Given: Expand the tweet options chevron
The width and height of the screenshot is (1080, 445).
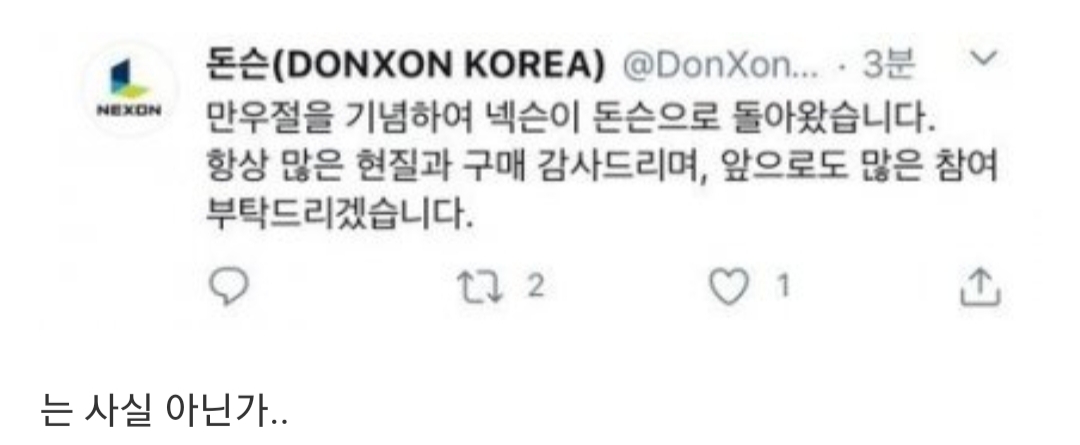Looking at the screenshot, I should (983, 61).
